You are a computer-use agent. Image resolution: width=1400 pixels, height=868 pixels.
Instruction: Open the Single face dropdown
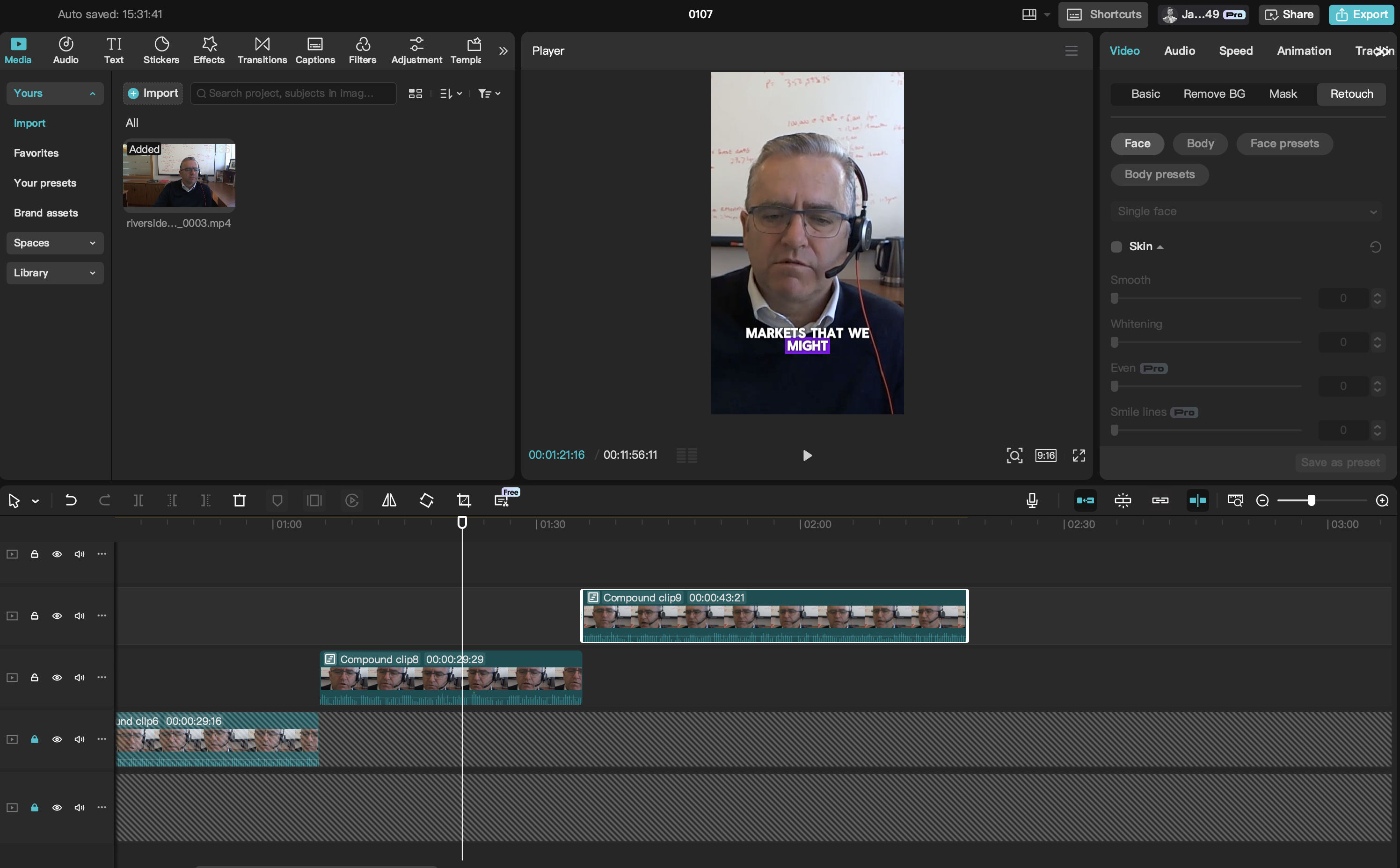[1247, 211]
